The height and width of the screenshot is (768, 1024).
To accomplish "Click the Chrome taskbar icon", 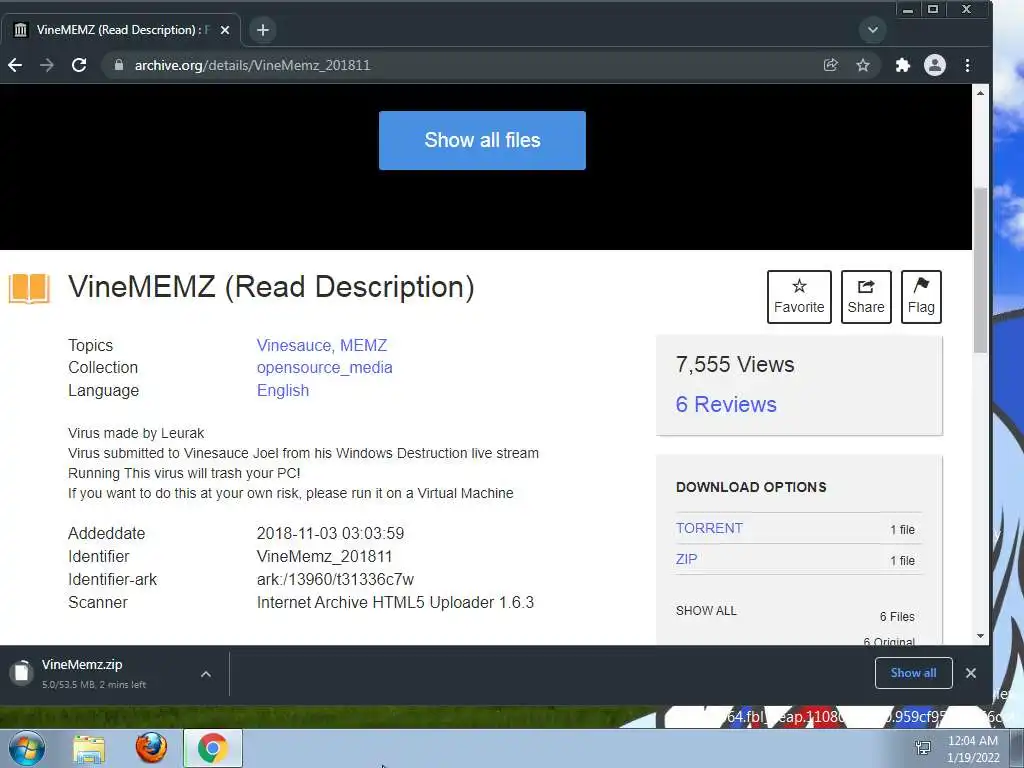I will 212,748.
